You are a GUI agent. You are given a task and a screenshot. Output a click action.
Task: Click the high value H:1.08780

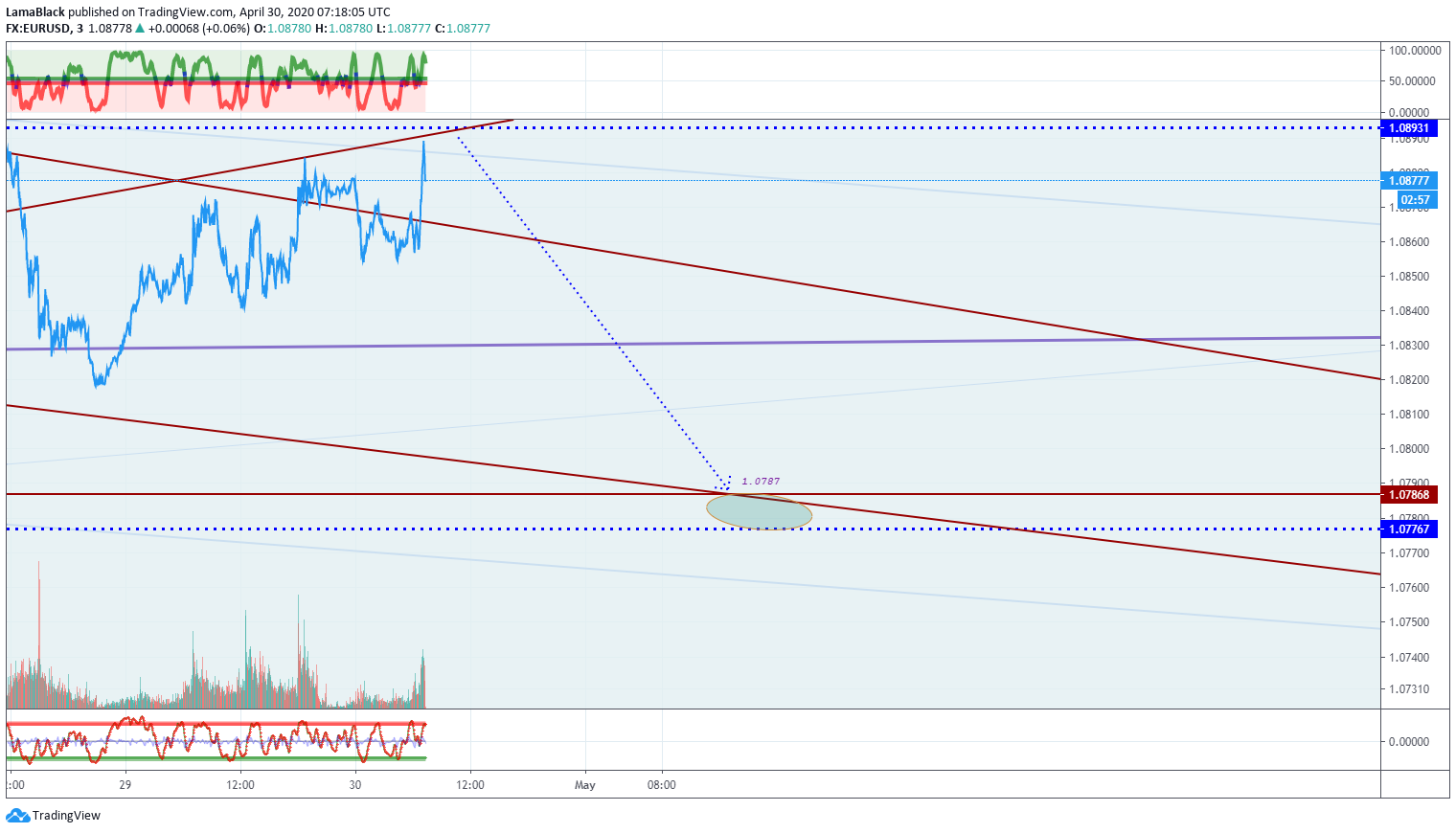tap(344, 29)
